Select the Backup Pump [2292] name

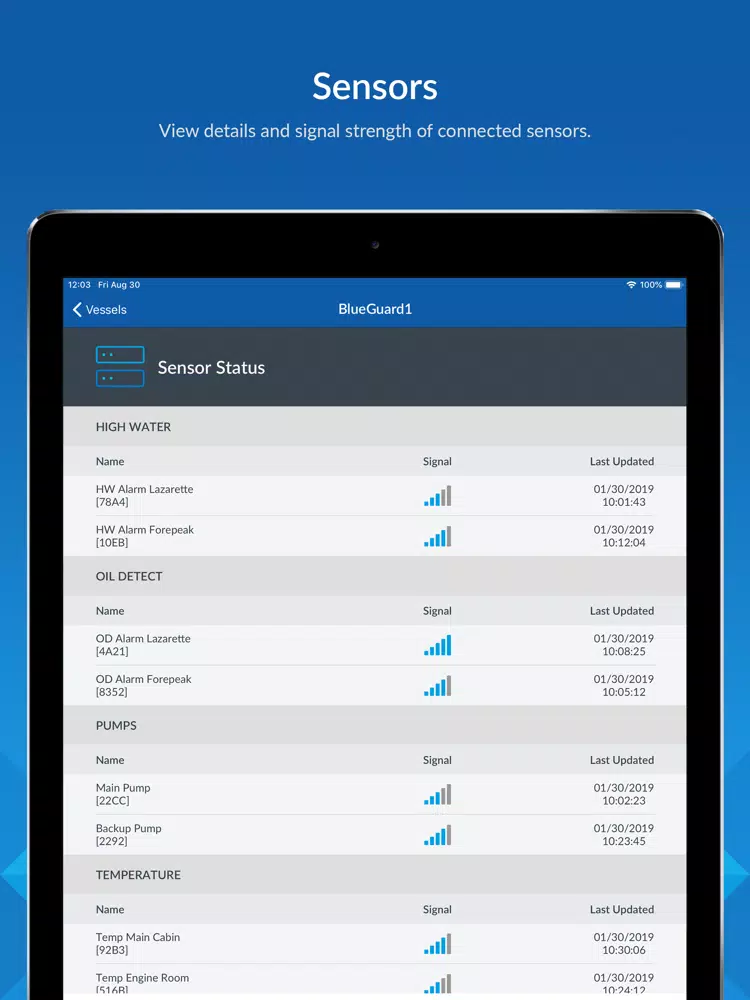click(128, 835)
